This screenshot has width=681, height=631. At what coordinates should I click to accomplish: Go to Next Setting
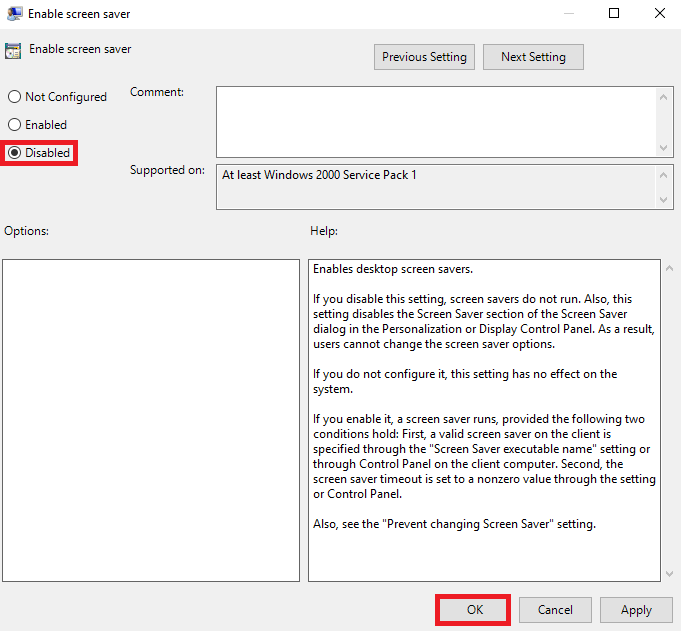tap(533, 57)
